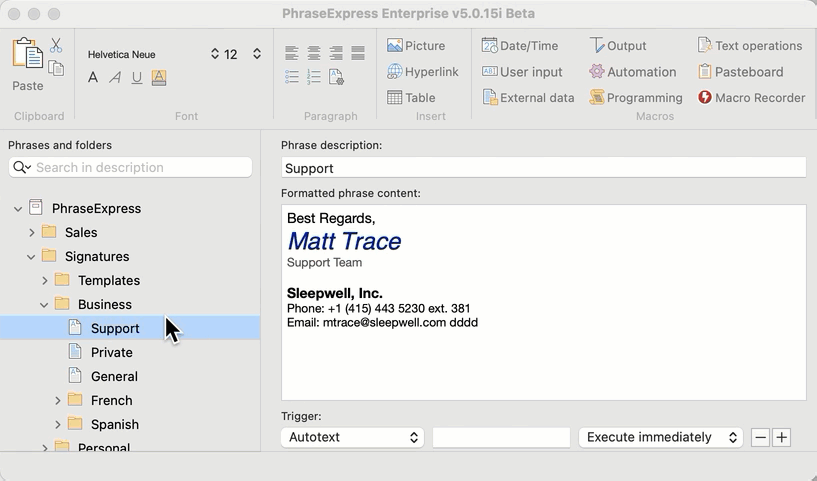This screenshot has width=817, height=481.
Task: Click the autotext trigger text field
Action: pyautogui.click(x=501, y=437)
